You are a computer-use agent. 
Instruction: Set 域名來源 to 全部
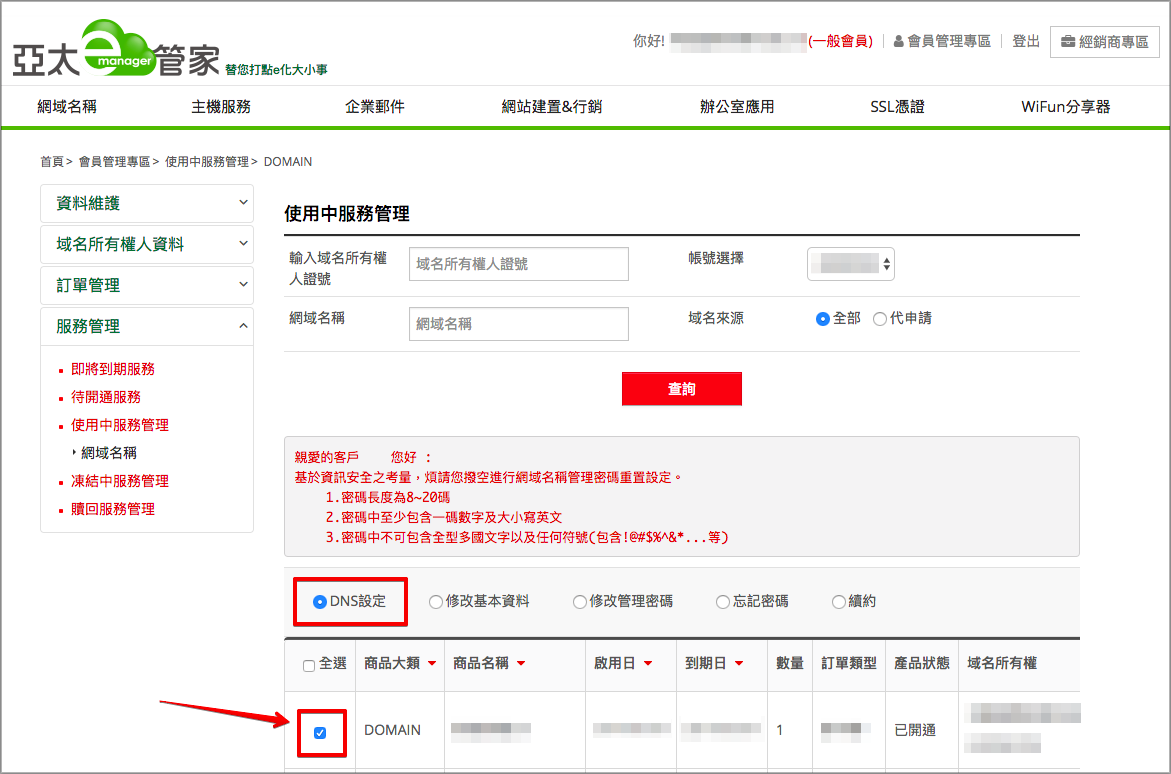822,319
